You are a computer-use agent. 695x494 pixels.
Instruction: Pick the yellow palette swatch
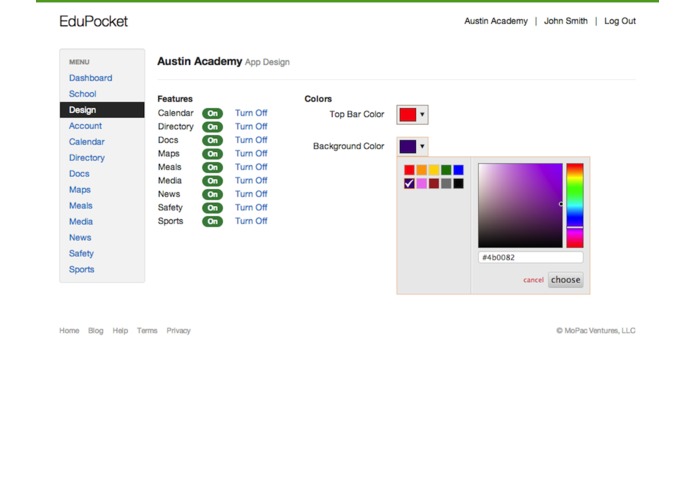coord(434,170)
